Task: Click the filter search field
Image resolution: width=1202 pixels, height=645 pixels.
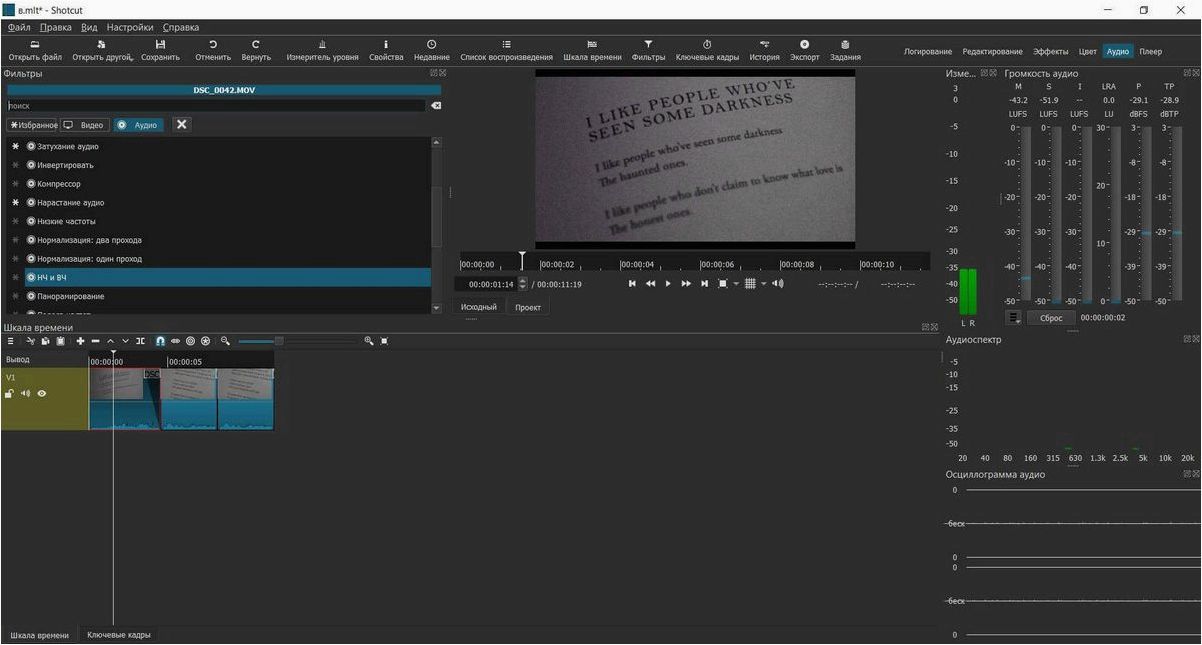Action: [x=215, y=105]
